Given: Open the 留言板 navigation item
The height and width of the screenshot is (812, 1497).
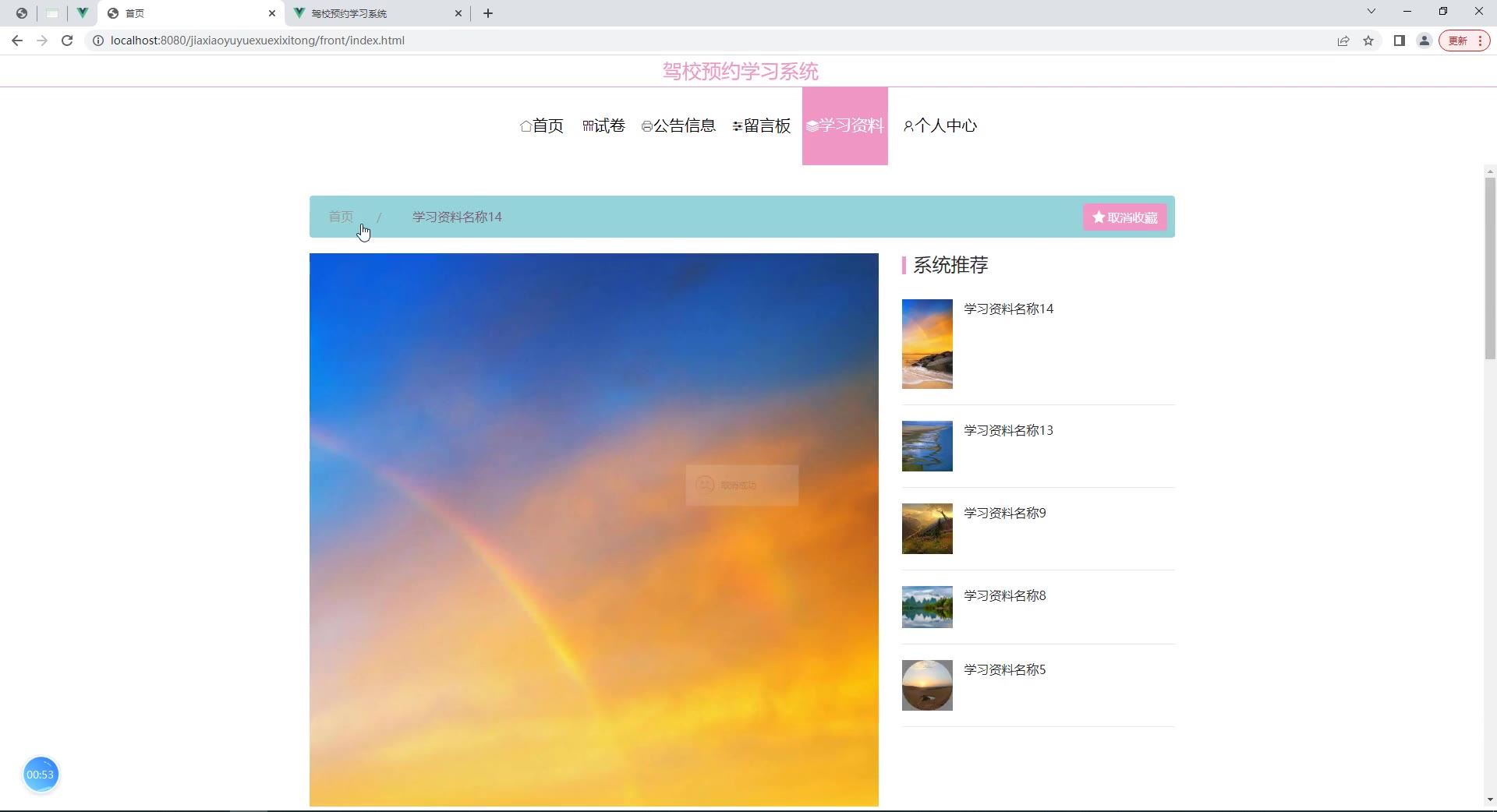Looking at the screenshot, I should (762, 125).
